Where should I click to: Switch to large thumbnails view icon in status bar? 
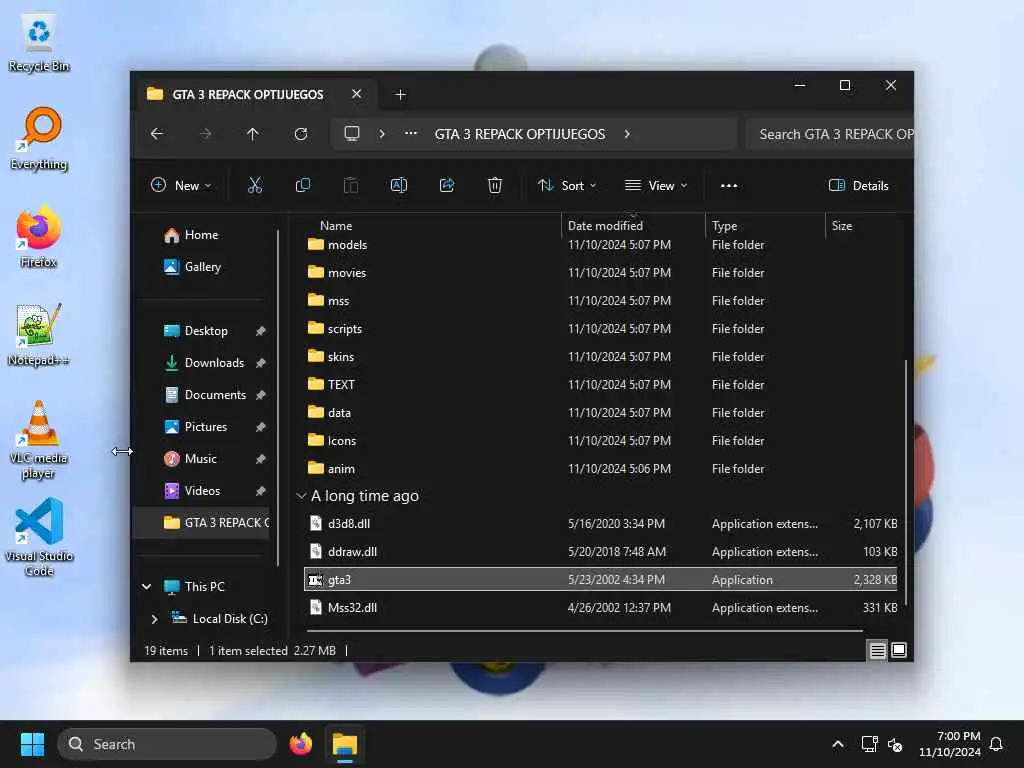pyautogui.click(x=899, y=650)
